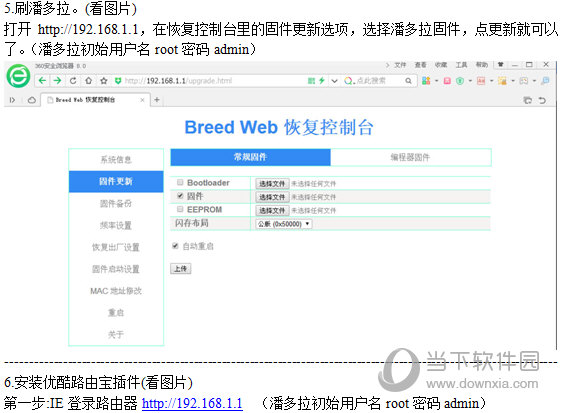Click the blue rightmost toolbar icon

545,81
